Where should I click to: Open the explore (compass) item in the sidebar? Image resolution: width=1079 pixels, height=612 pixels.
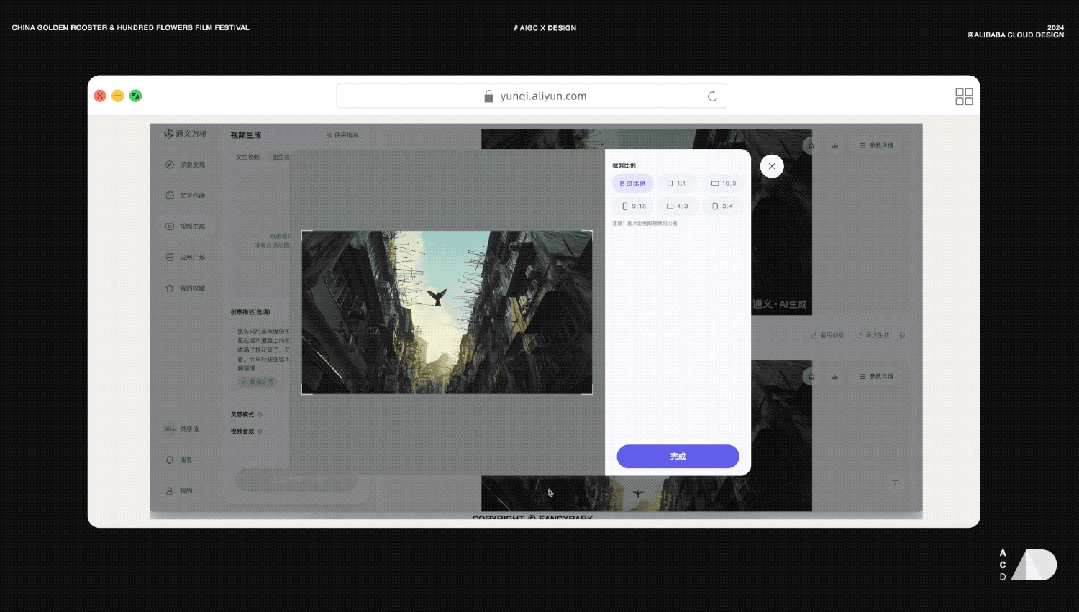[185, 165]
